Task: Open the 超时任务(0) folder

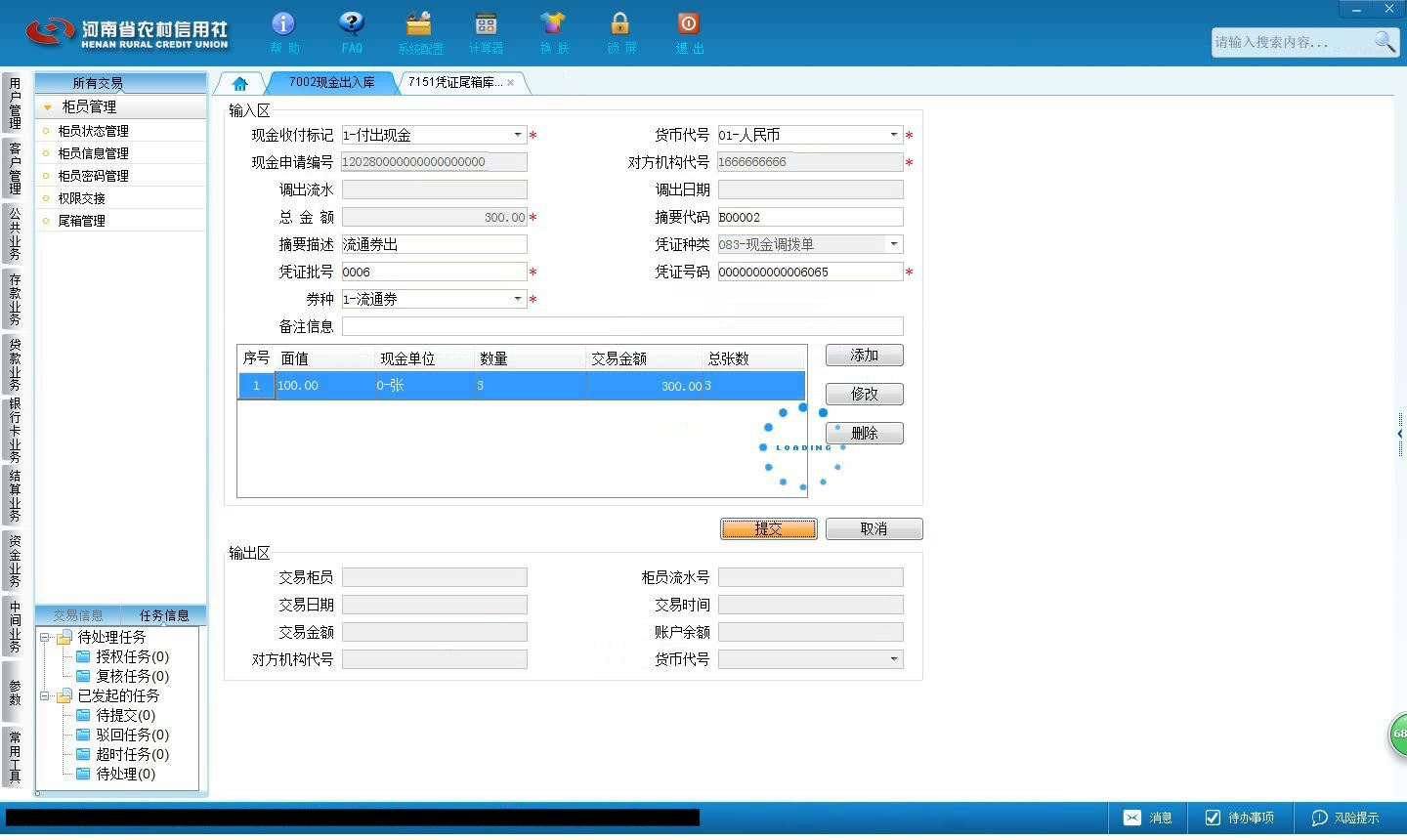Action: pyautogui.click(x=122, y=754)
